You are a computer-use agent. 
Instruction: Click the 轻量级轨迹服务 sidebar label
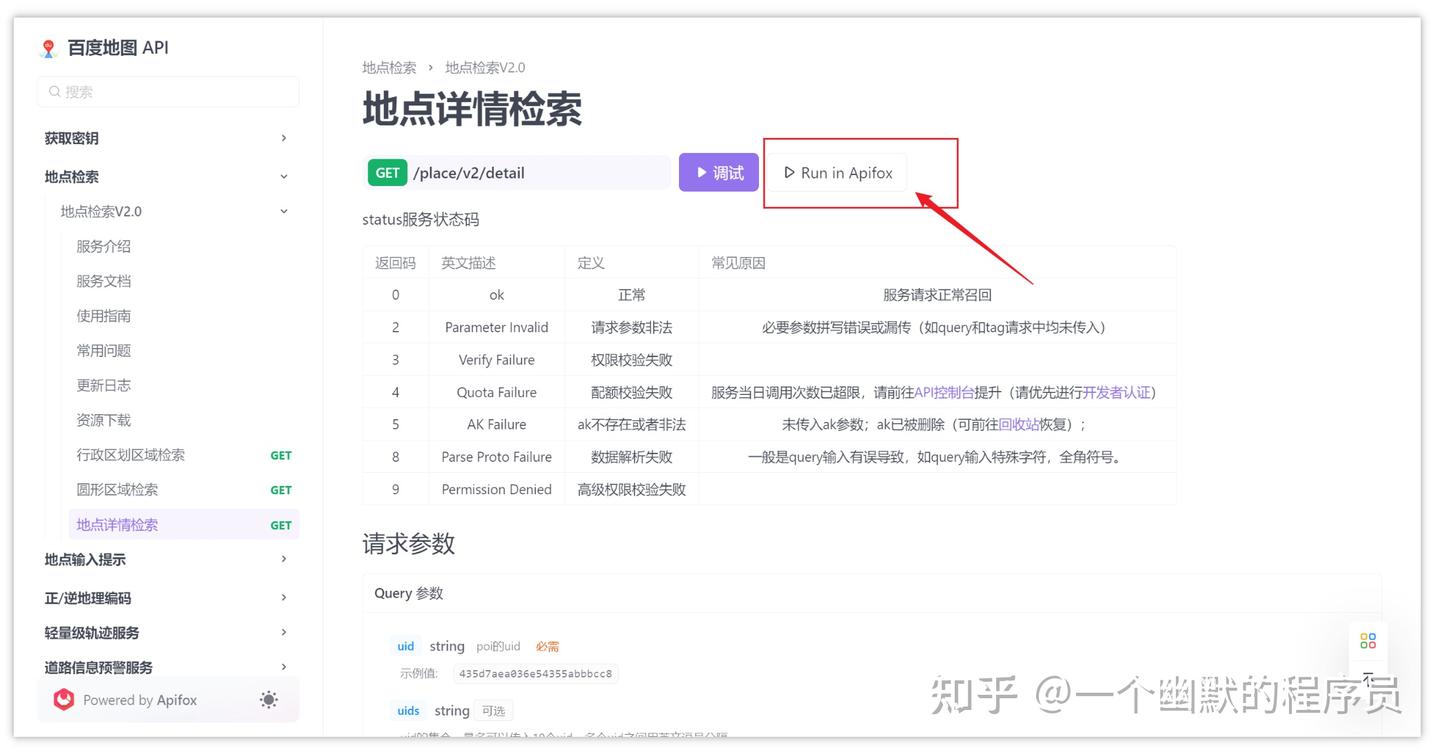92,632
